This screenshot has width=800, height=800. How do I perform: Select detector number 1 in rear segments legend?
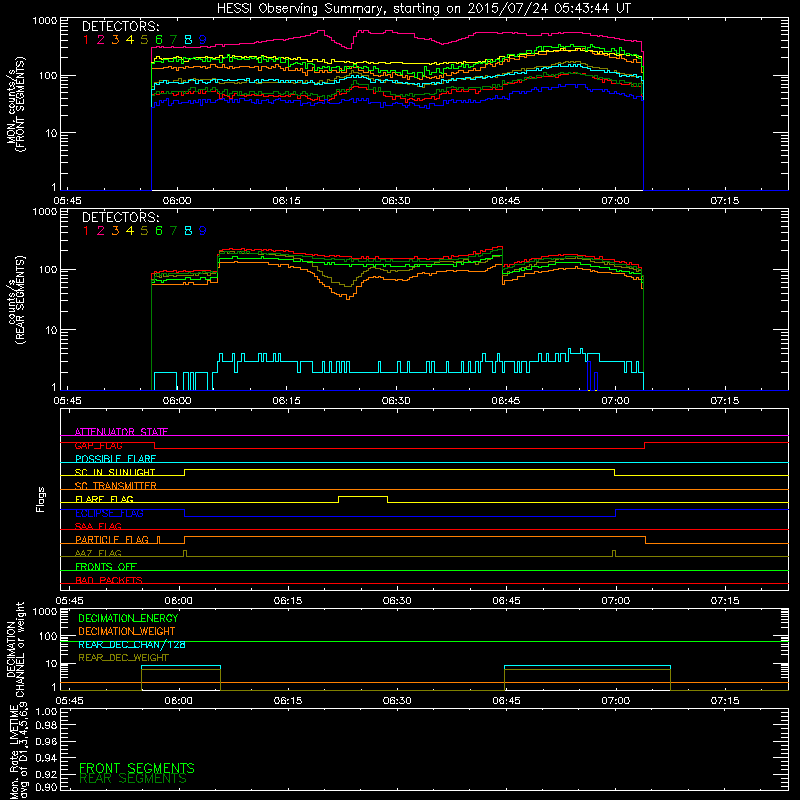click(86, 231)
